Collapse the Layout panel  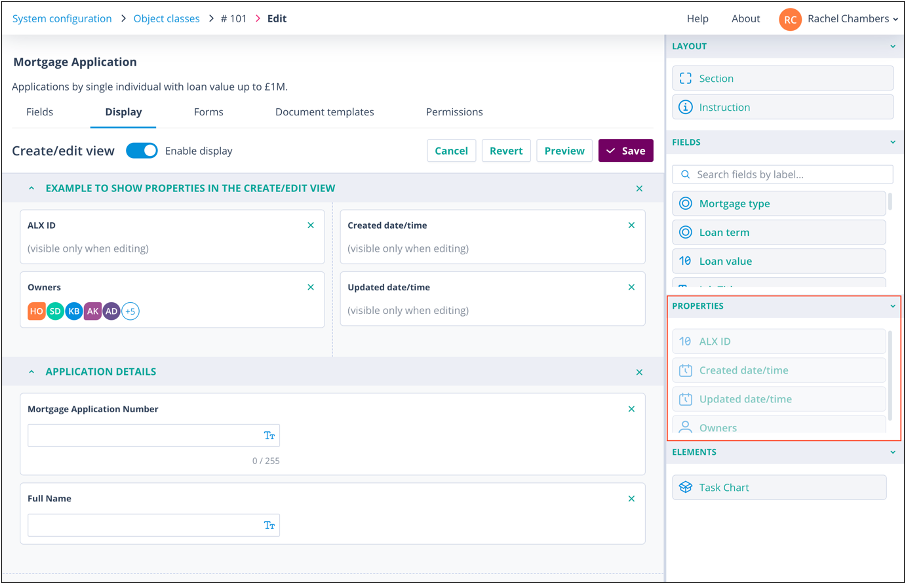point(893,46)
